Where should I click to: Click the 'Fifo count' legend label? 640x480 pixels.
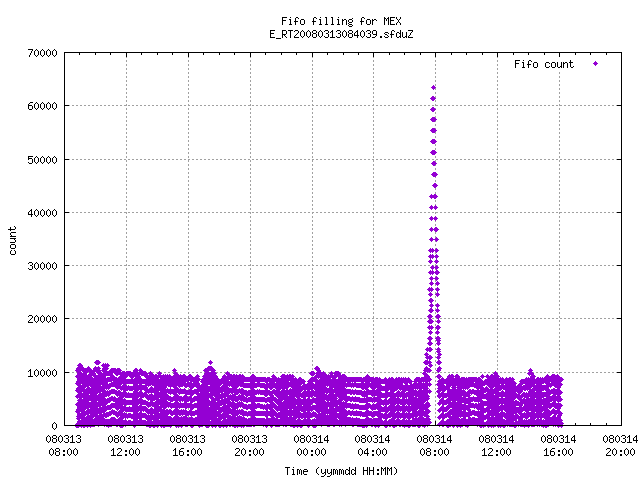pyautogui.click(x=544, y=64)
